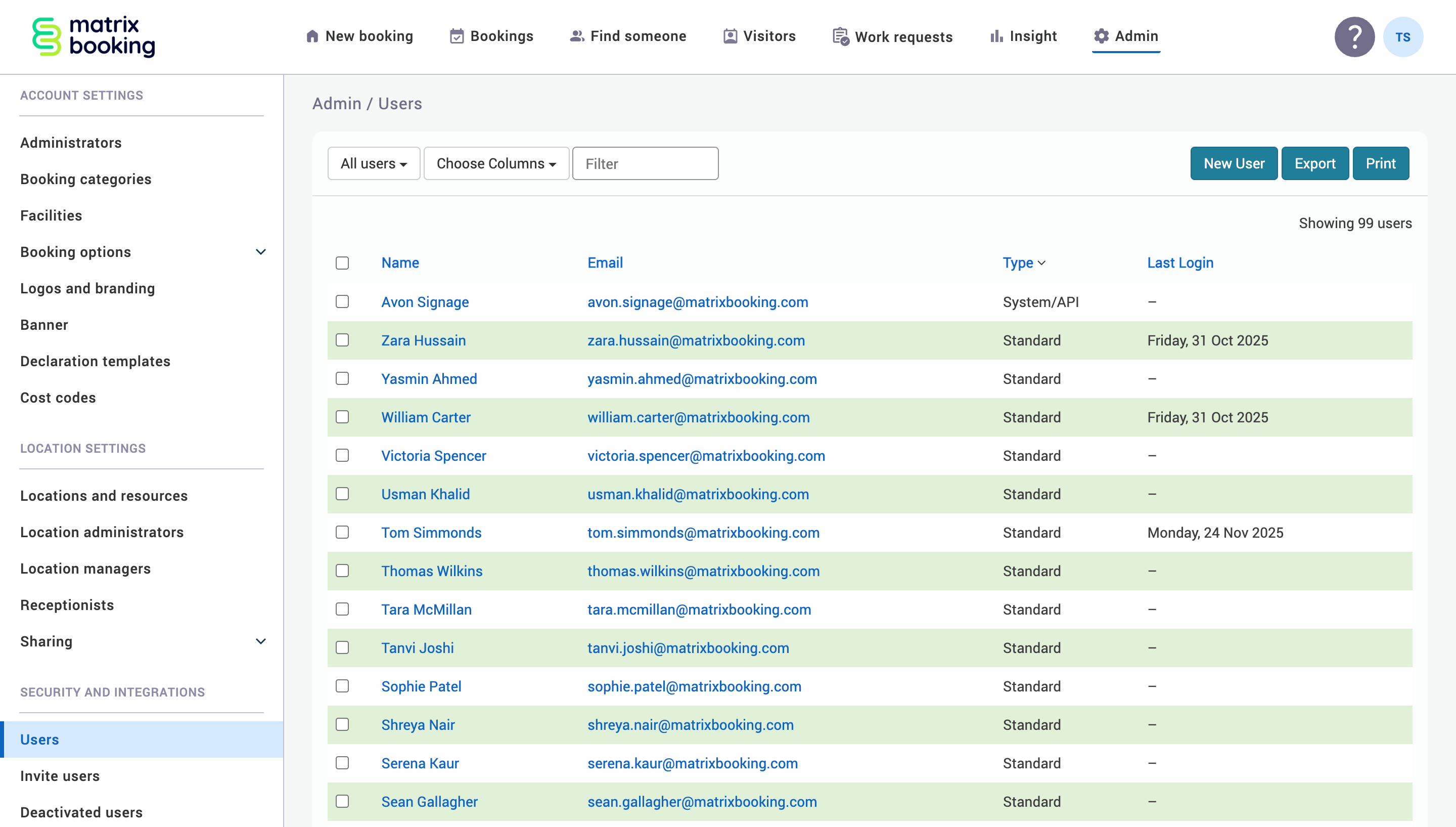Tick the select-all checkbox in header
The width and height of the screenshot is (1456, 827).
click(342, 263)
